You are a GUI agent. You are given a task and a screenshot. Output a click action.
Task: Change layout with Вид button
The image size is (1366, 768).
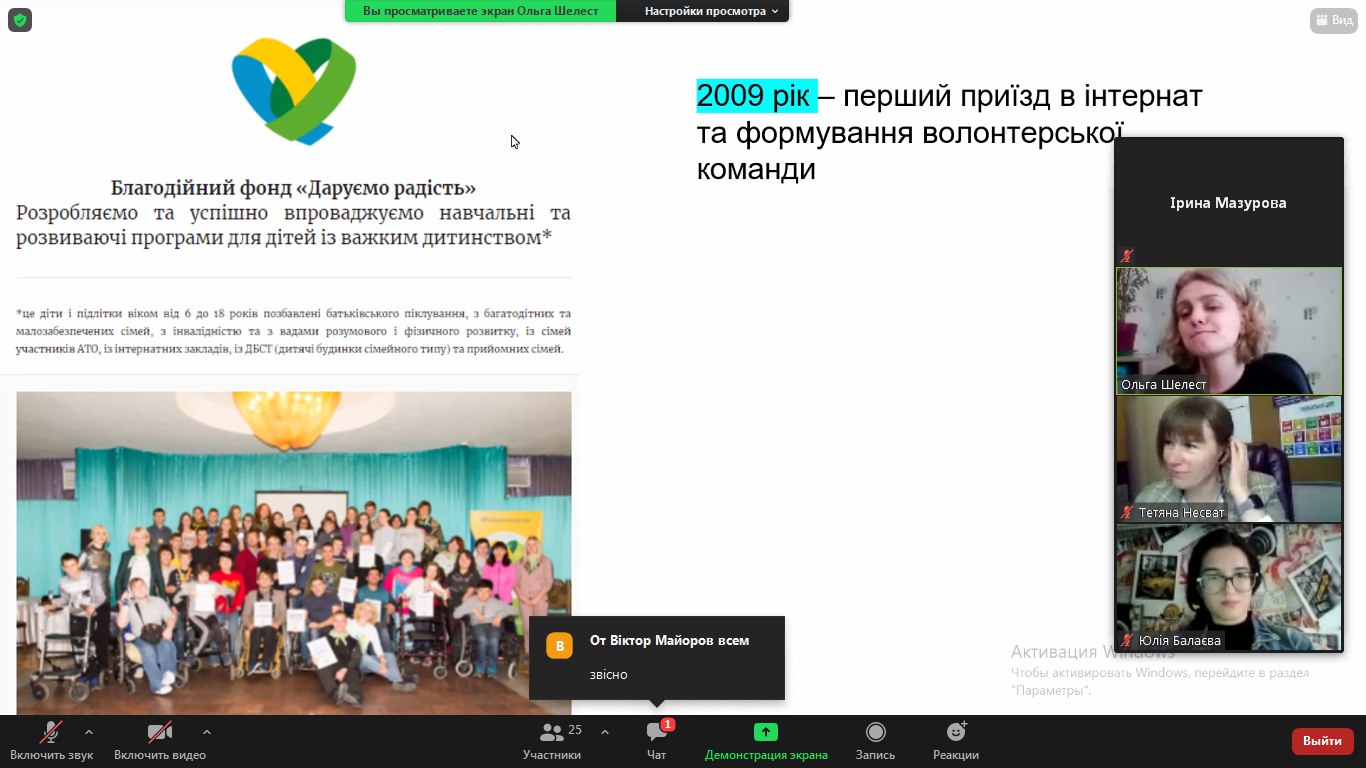tap(1334, 20)
